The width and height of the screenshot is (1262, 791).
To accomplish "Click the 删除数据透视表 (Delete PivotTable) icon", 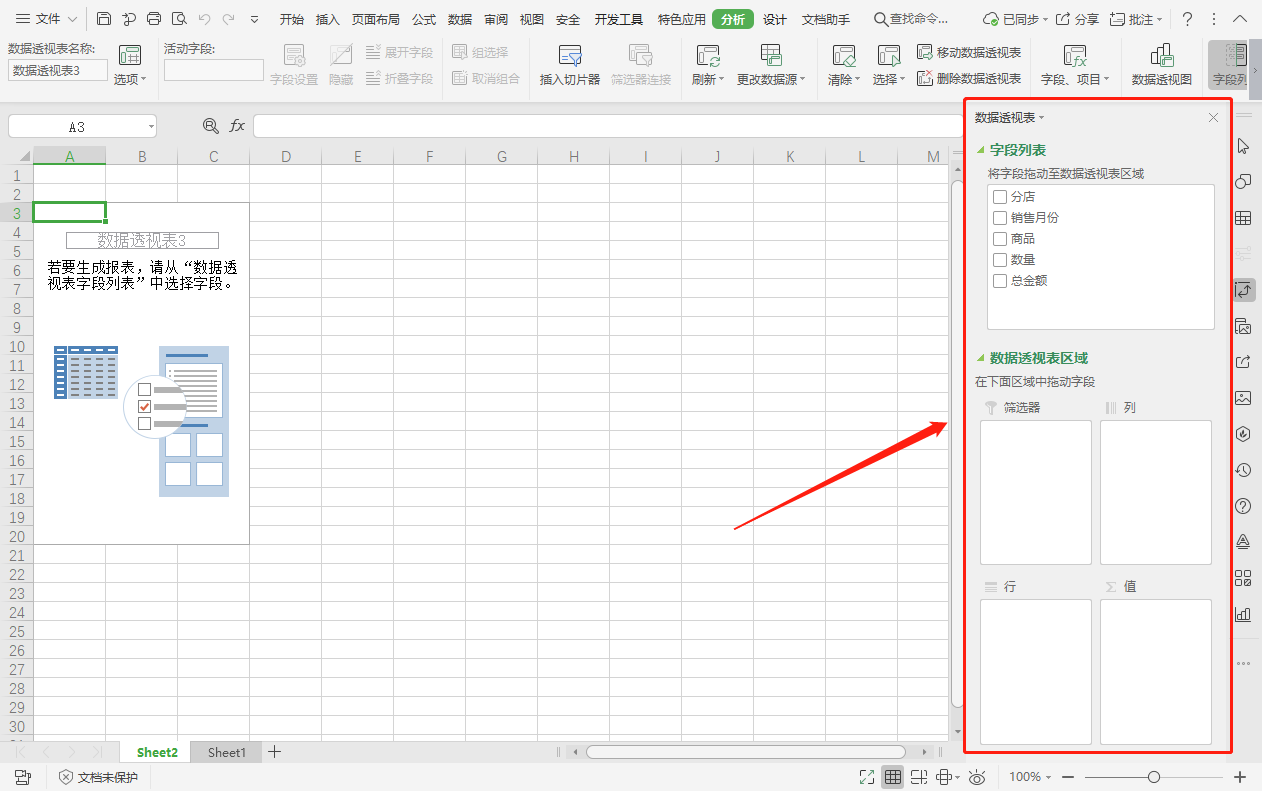I will [x=925, y=78].
